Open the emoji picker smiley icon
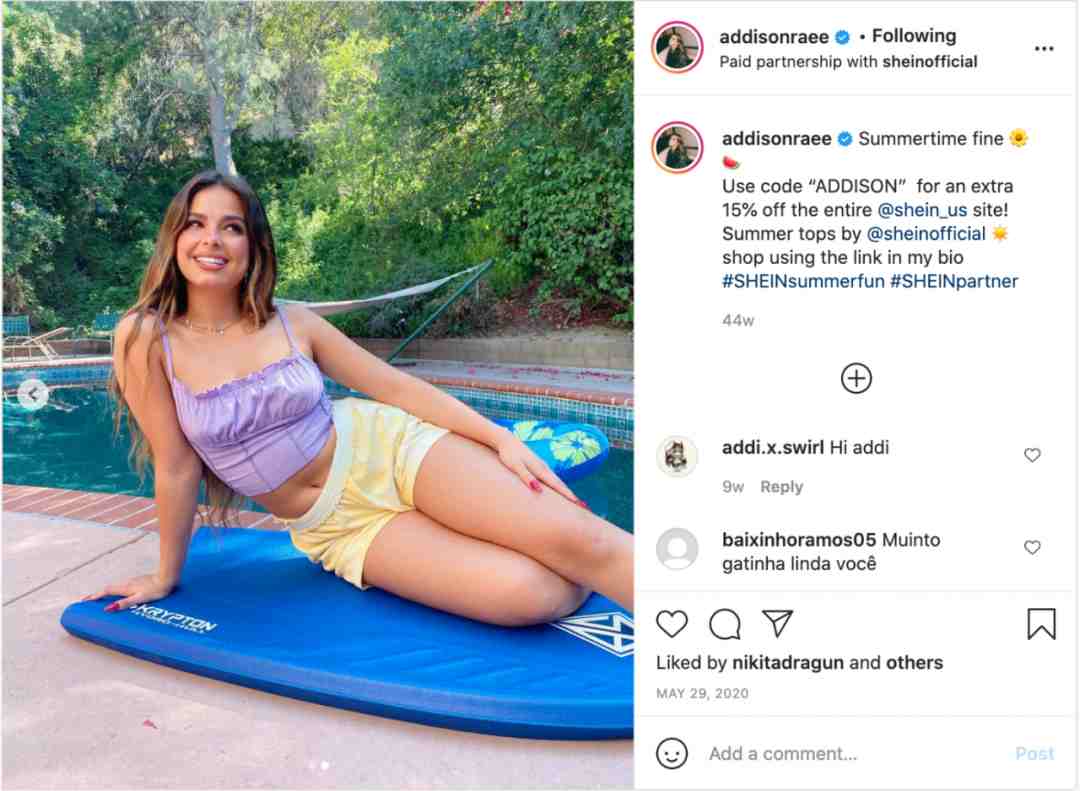Viewport: 1080px width, 791px height. (672, 753)
